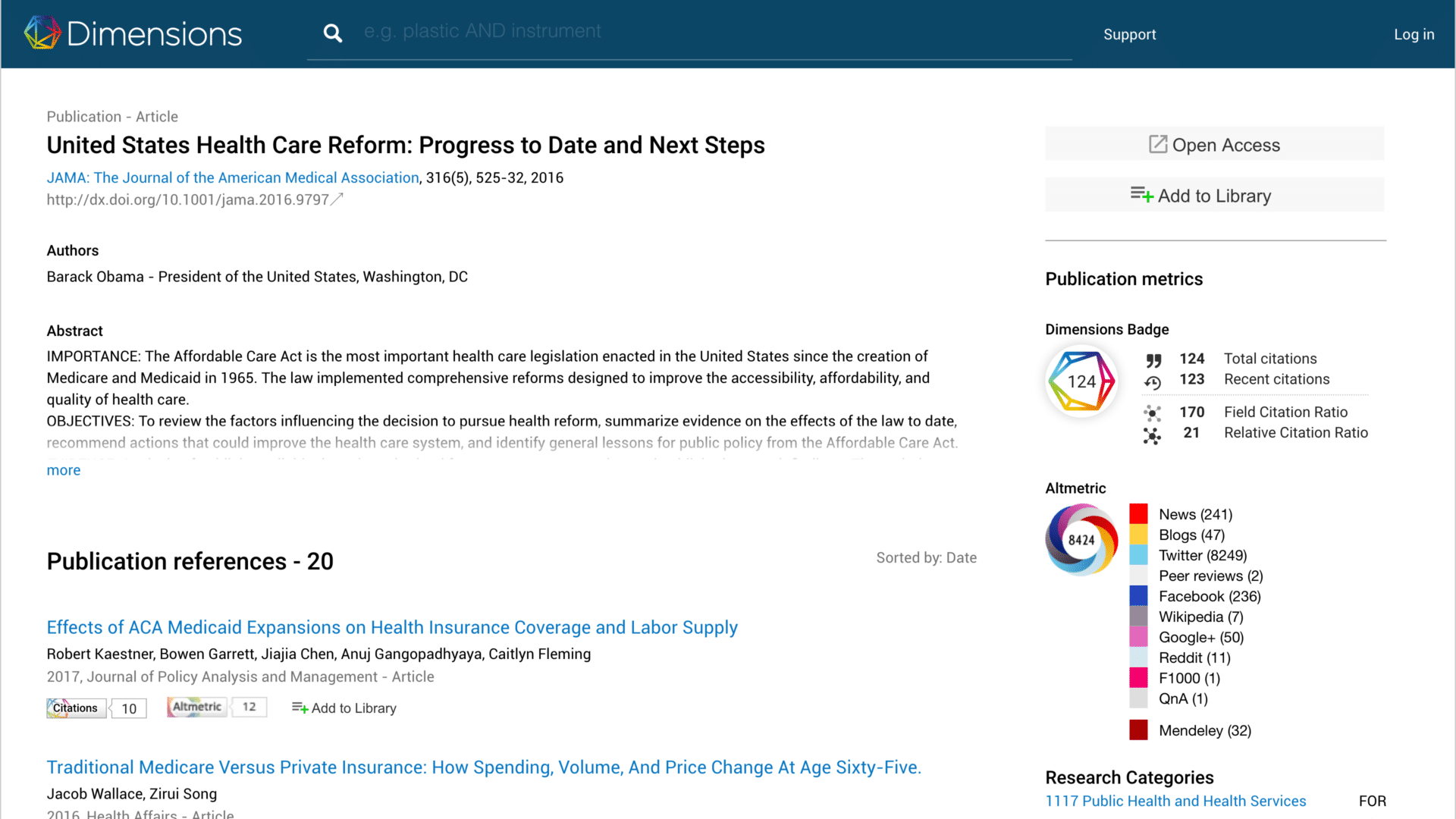Click Add to Library under first reference
This screenshot has width=1456, height=819.
pos(344,708)
